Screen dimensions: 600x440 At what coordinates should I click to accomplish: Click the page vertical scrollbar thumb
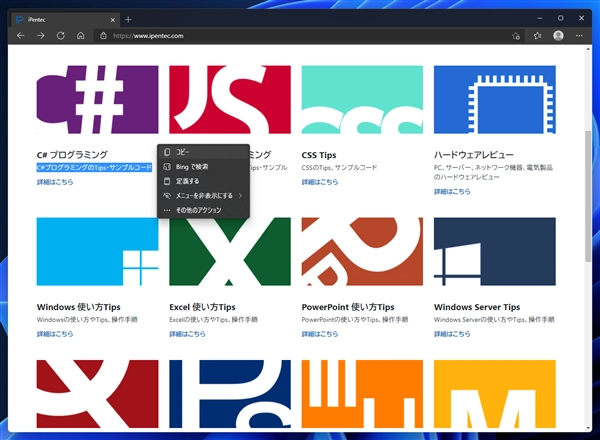pyautogui.click(x=588, y=196)
